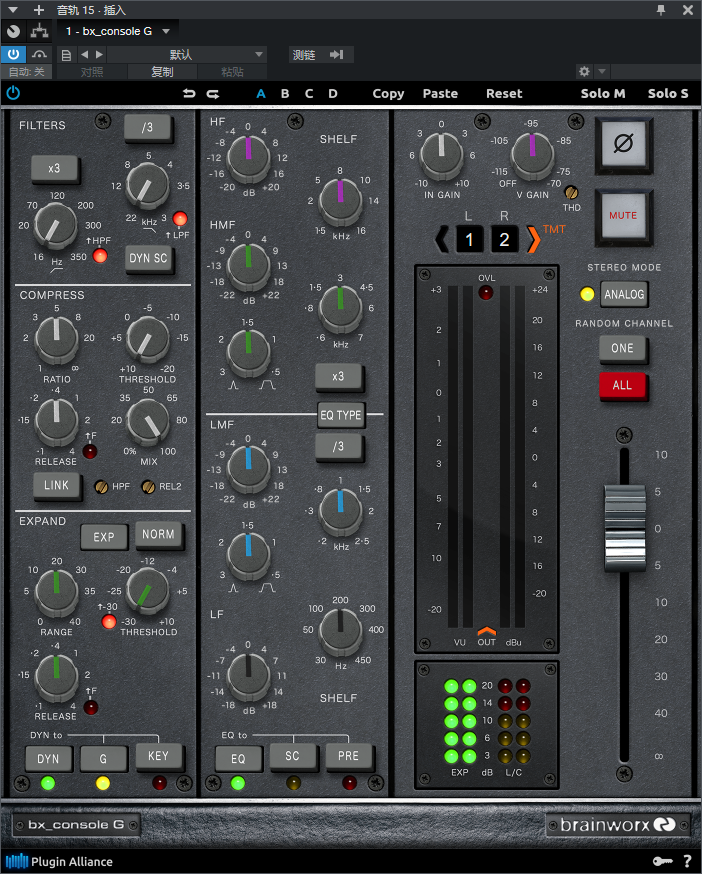This screenshot has width=702, height=874.
Task: Click the orange next TMT channel arrow
Action: pyautogui.click(x=533, y=239)
